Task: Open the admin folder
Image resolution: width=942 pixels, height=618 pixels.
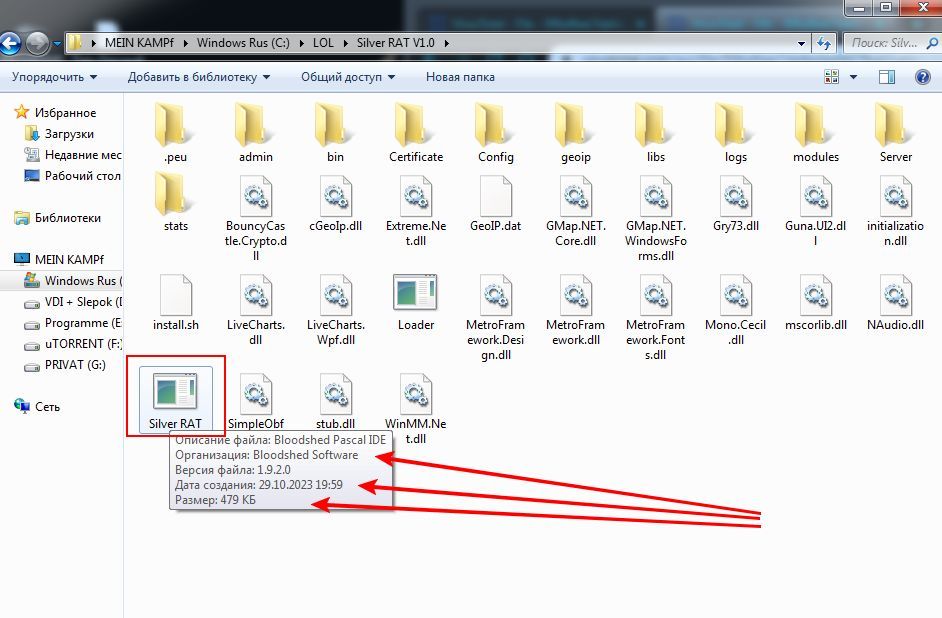Action: pos(255,133)
